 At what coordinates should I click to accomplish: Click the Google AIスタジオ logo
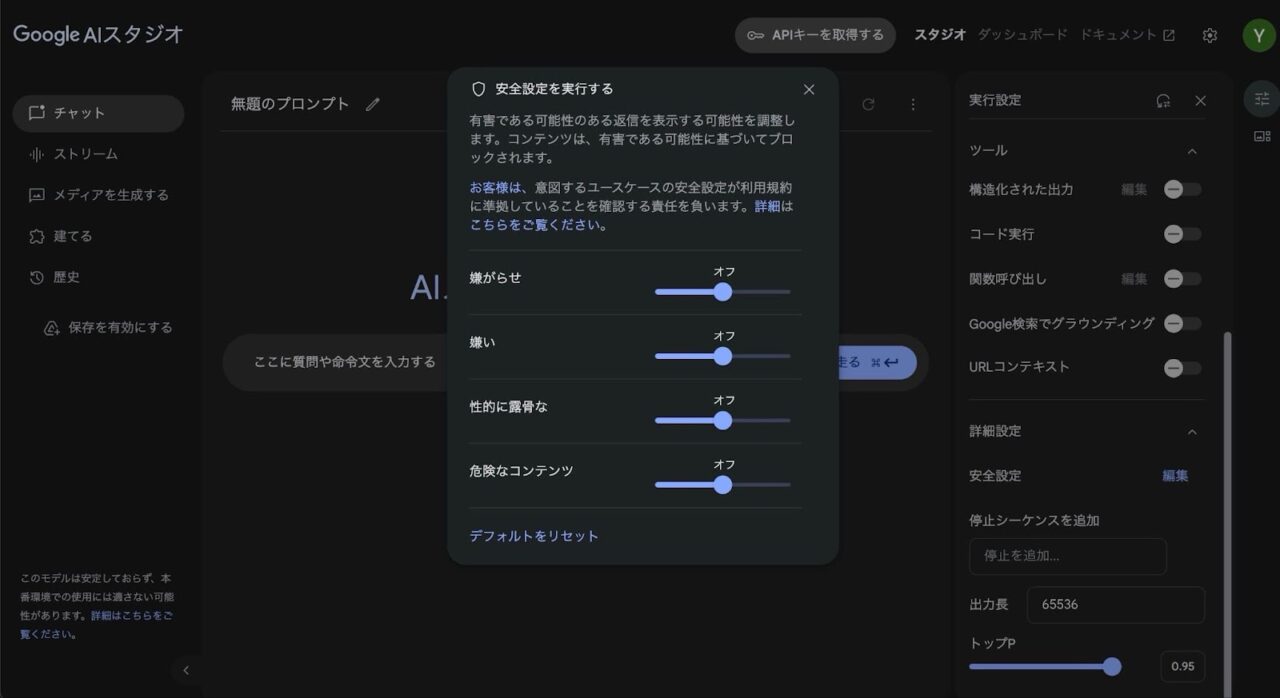98,34
